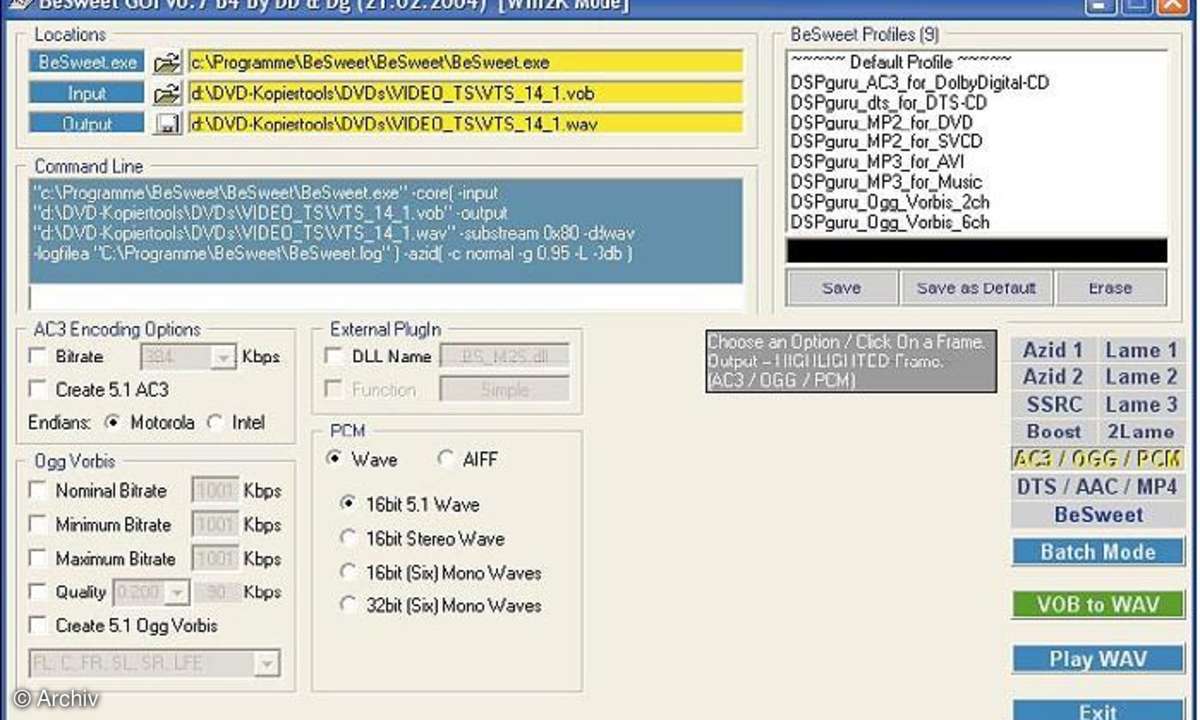Screen dimensions: 1200x720
Task: Enable the DLL Name checkbox
Action: click(x=333, y=356)
